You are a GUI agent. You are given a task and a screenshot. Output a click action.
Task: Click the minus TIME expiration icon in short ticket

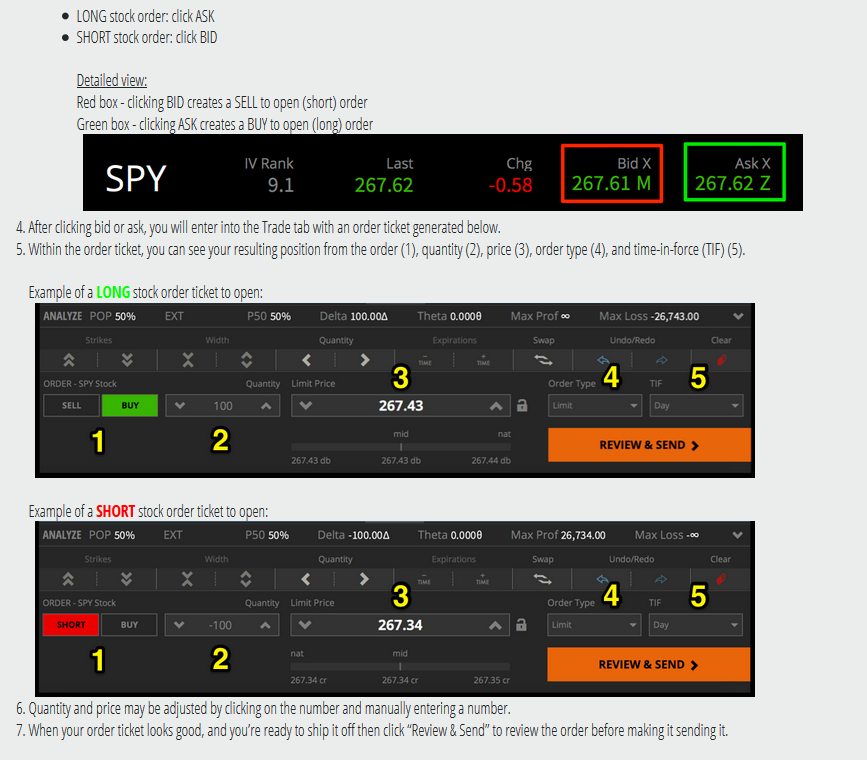pos(424,579)
